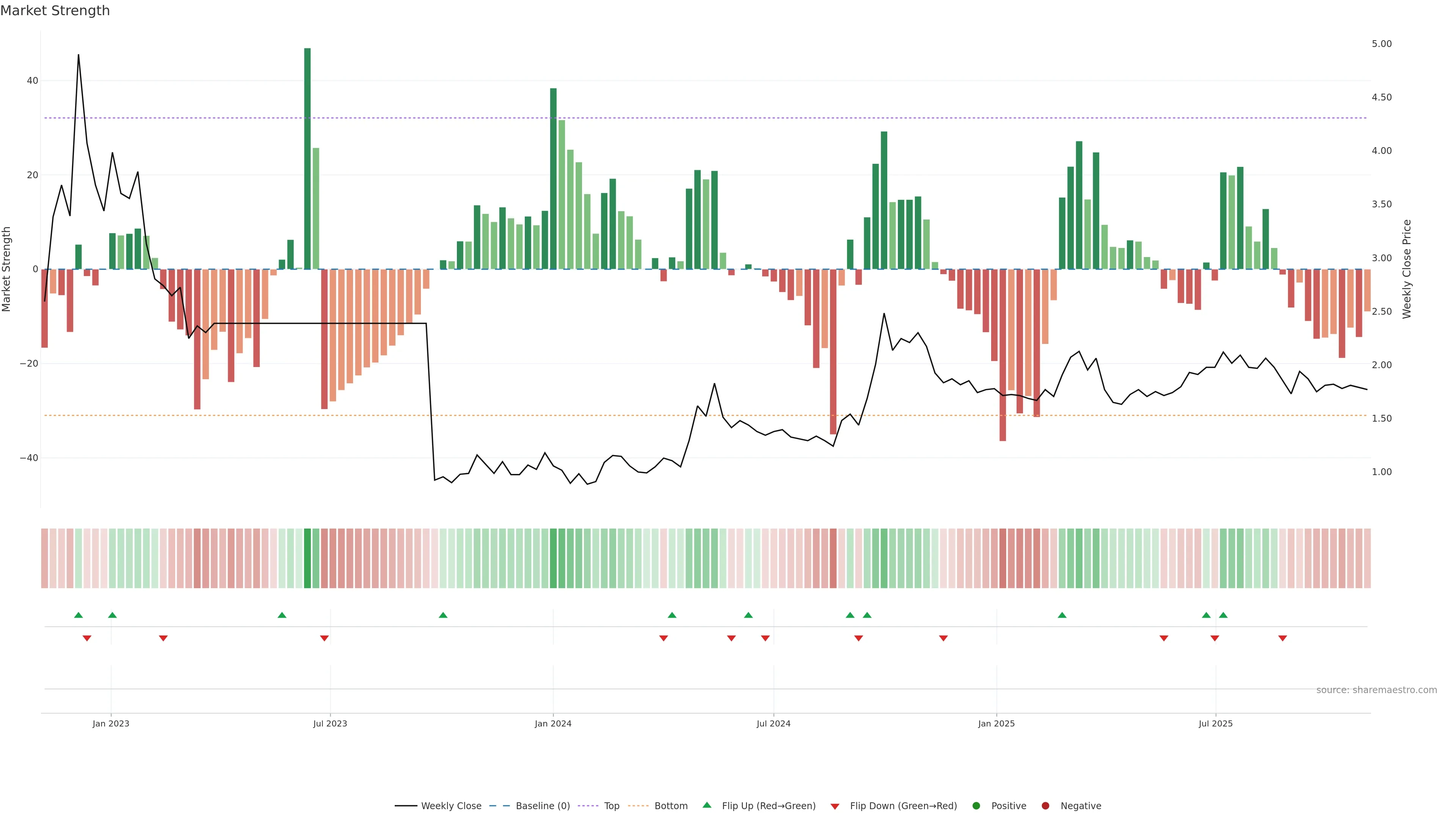The image size is (1456, 819).
Task: Click the source: sharemaestro.com text
Action: pos(1376,690)
